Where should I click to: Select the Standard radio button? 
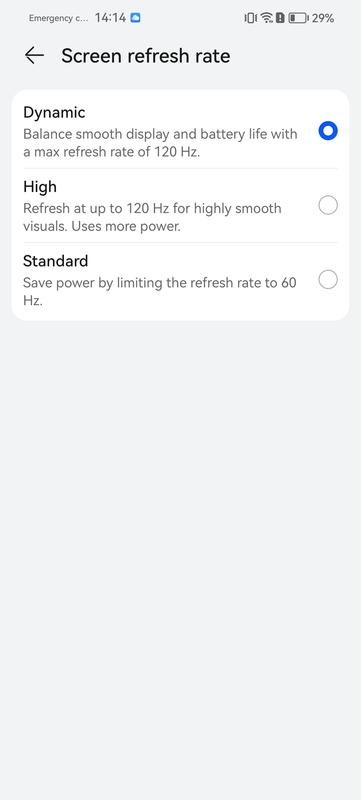(x=328, y=280)
